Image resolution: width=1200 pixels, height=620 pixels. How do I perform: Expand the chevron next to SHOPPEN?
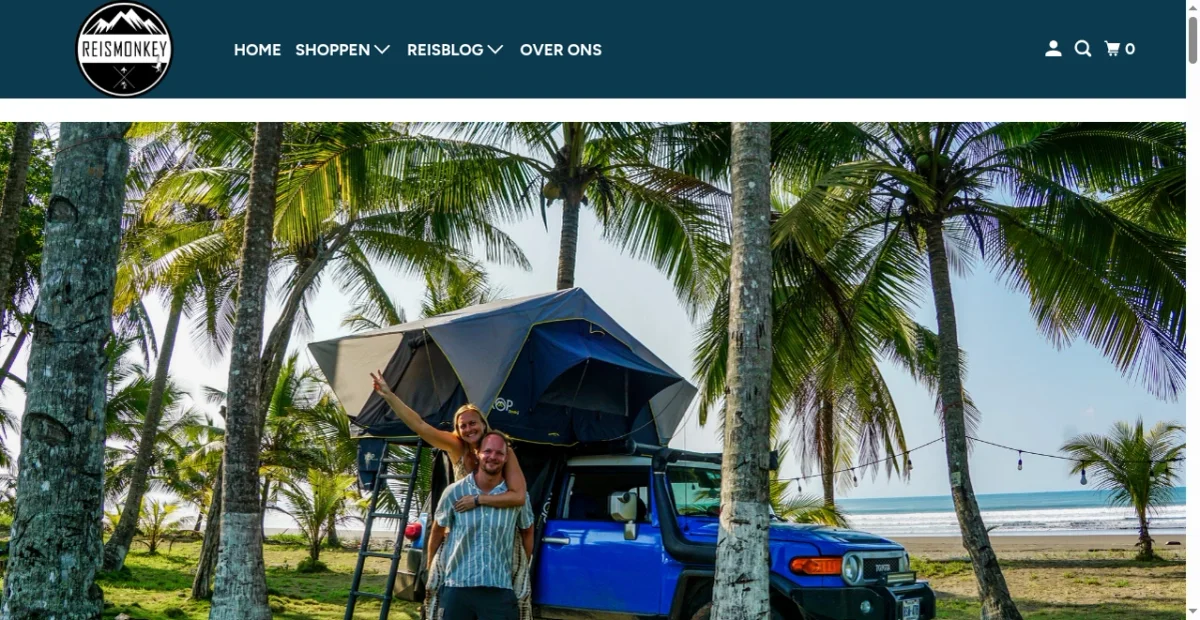382,50
